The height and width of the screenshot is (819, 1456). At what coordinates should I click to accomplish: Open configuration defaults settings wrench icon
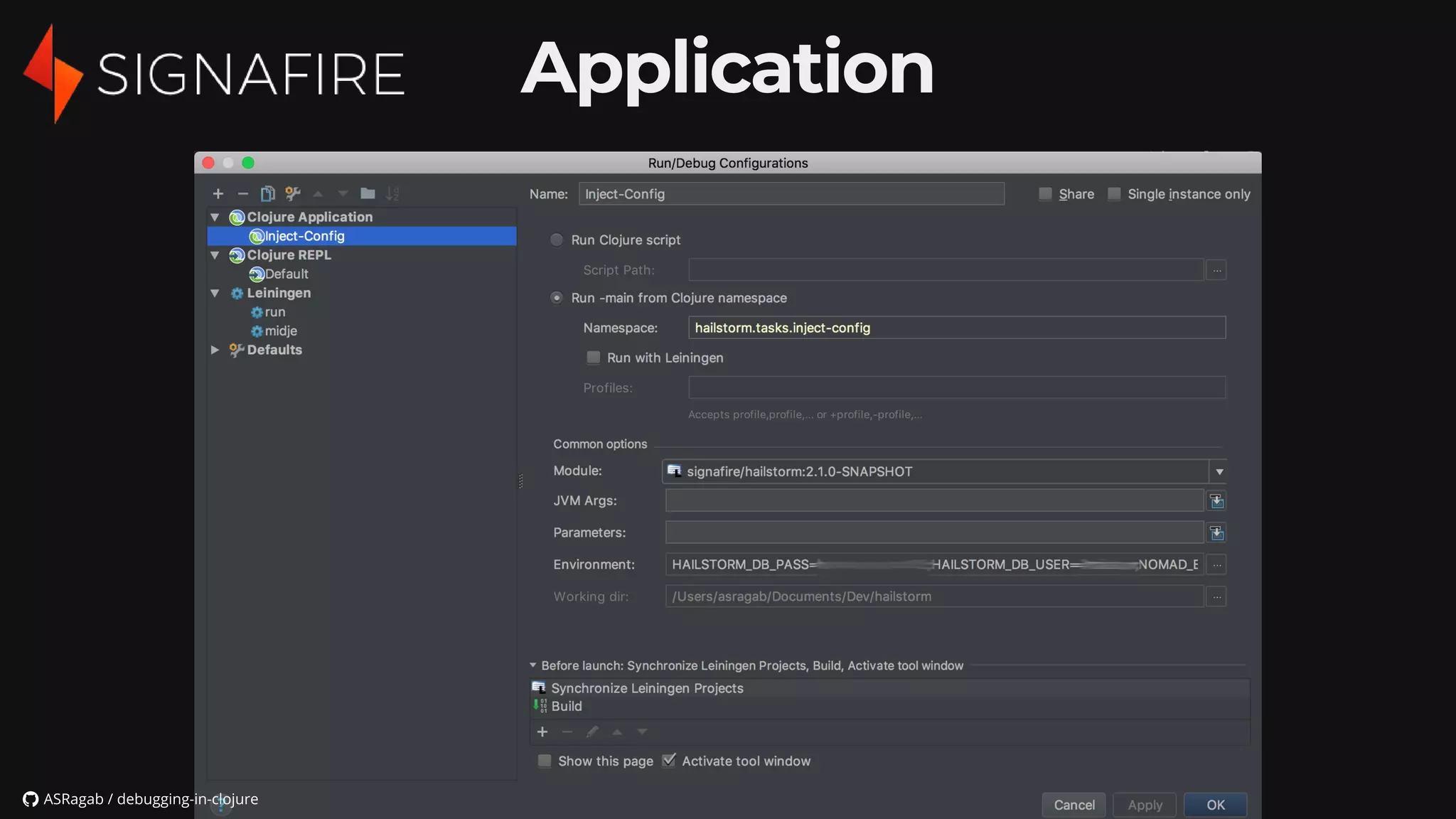point(293,193)
